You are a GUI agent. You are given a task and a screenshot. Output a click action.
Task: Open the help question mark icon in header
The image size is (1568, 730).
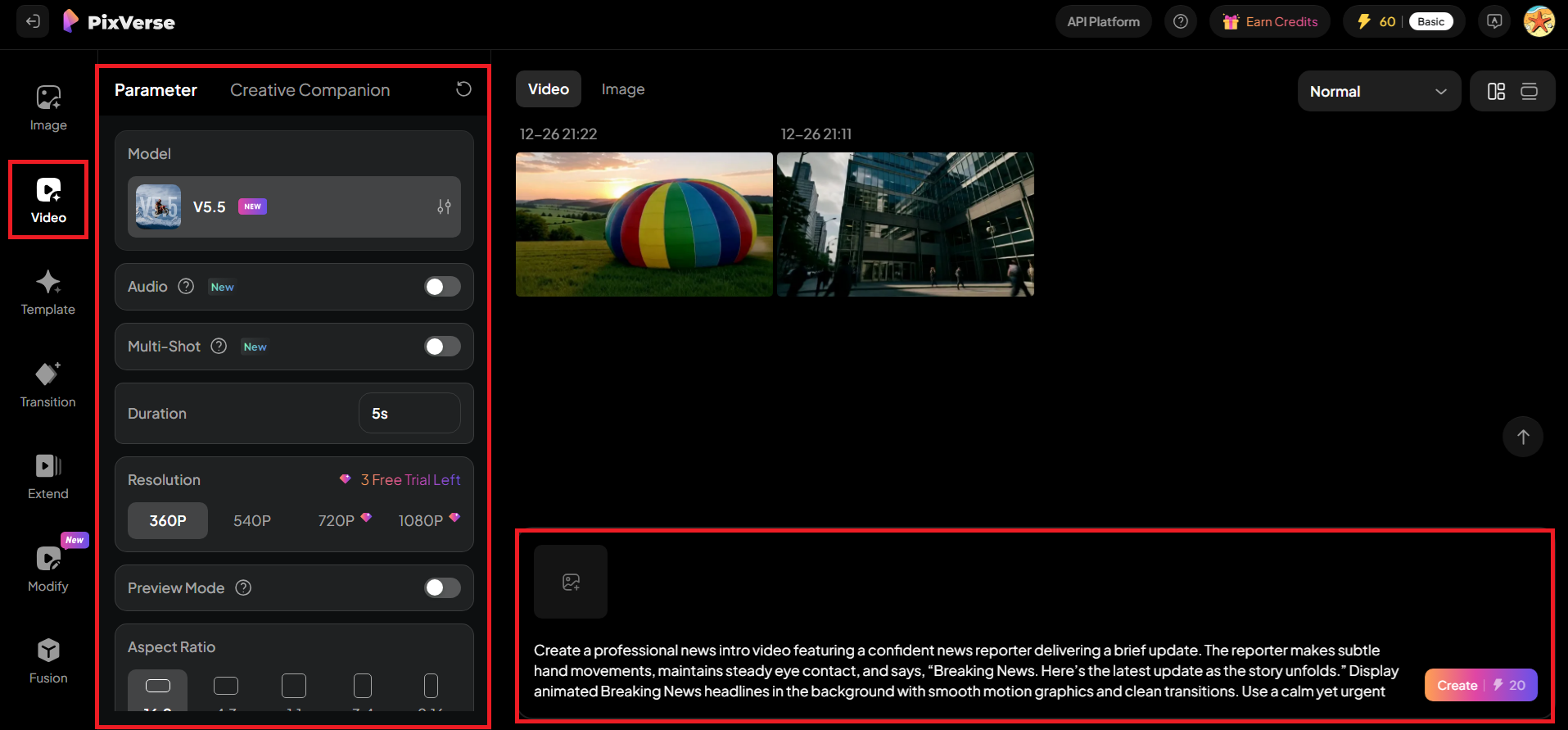1180,21
